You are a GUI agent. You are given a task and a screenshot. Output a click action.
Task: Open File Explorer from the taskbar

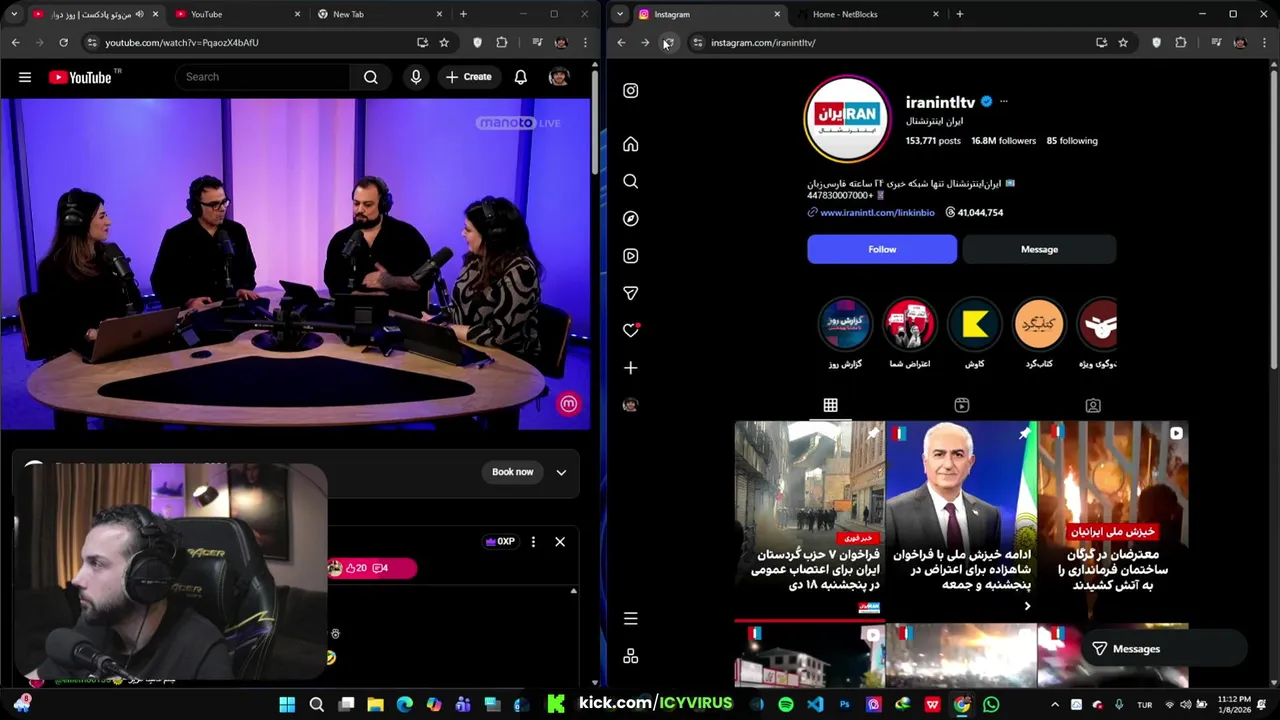[375, 704]
